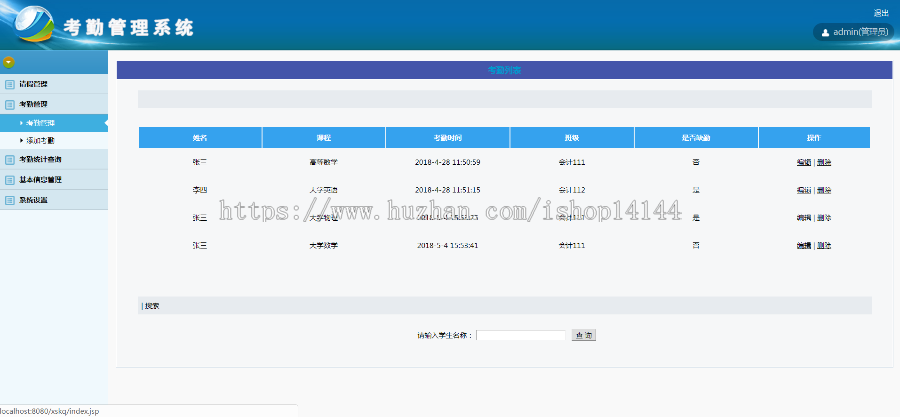Edit the 张三 大学数学 attendance record
The image size is (900, 417).
[x=804, y=245]
